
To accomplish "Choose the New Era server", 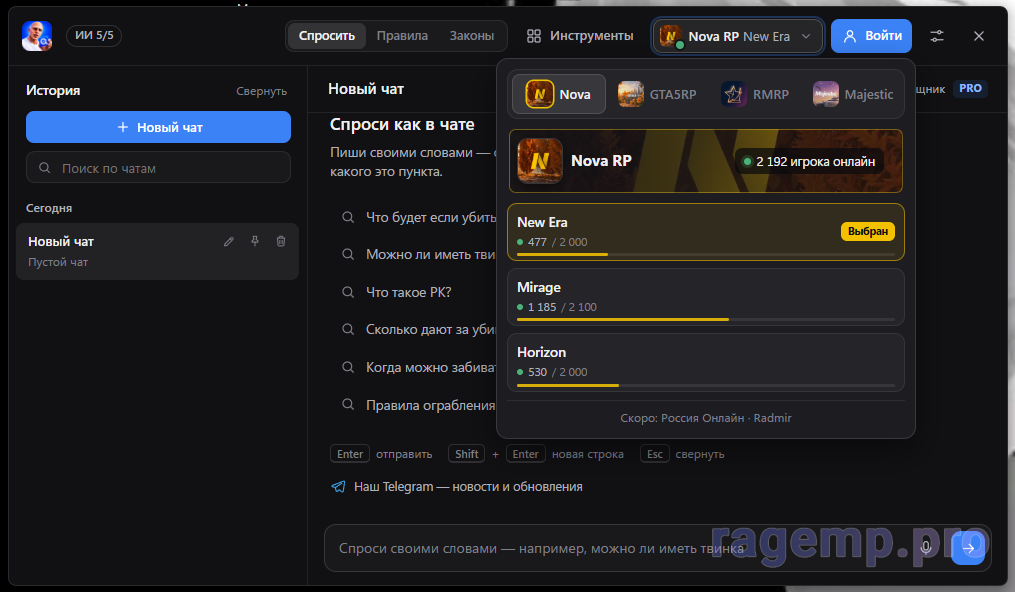I will (706, 232).
